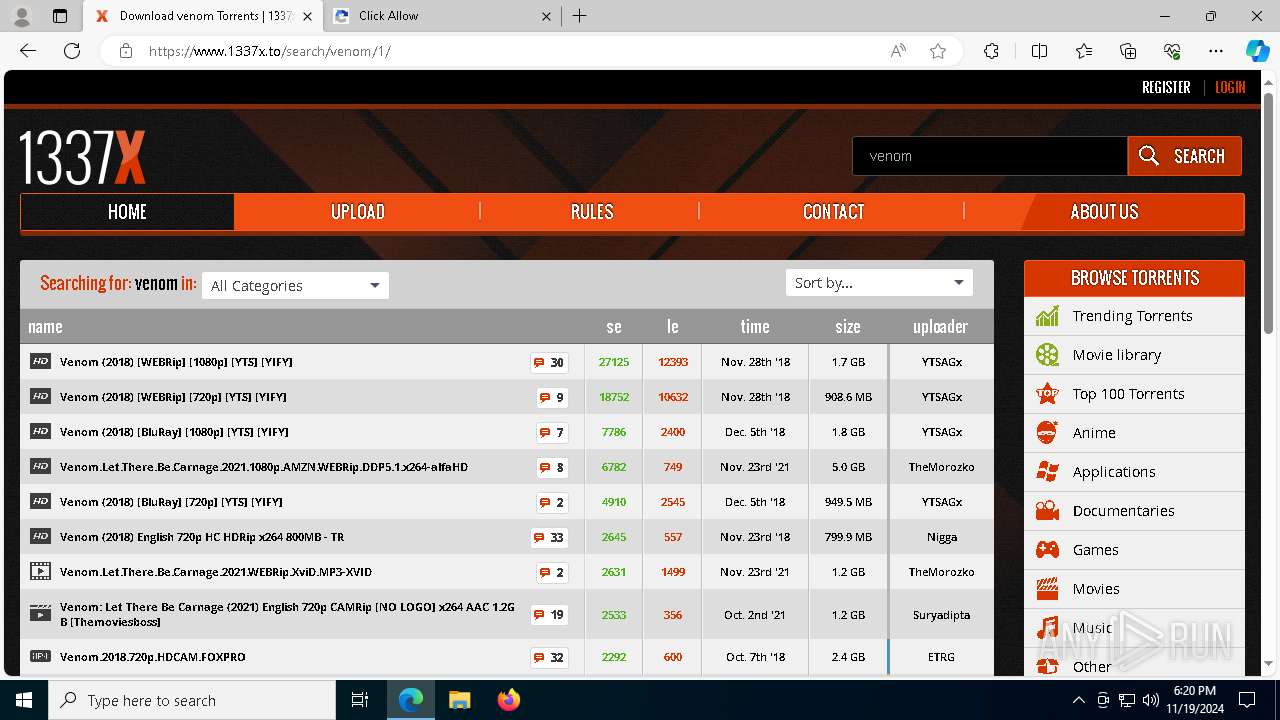The image size is (1280, 720).
Task: Click the browser refresh button
Action: pos(72,51)
